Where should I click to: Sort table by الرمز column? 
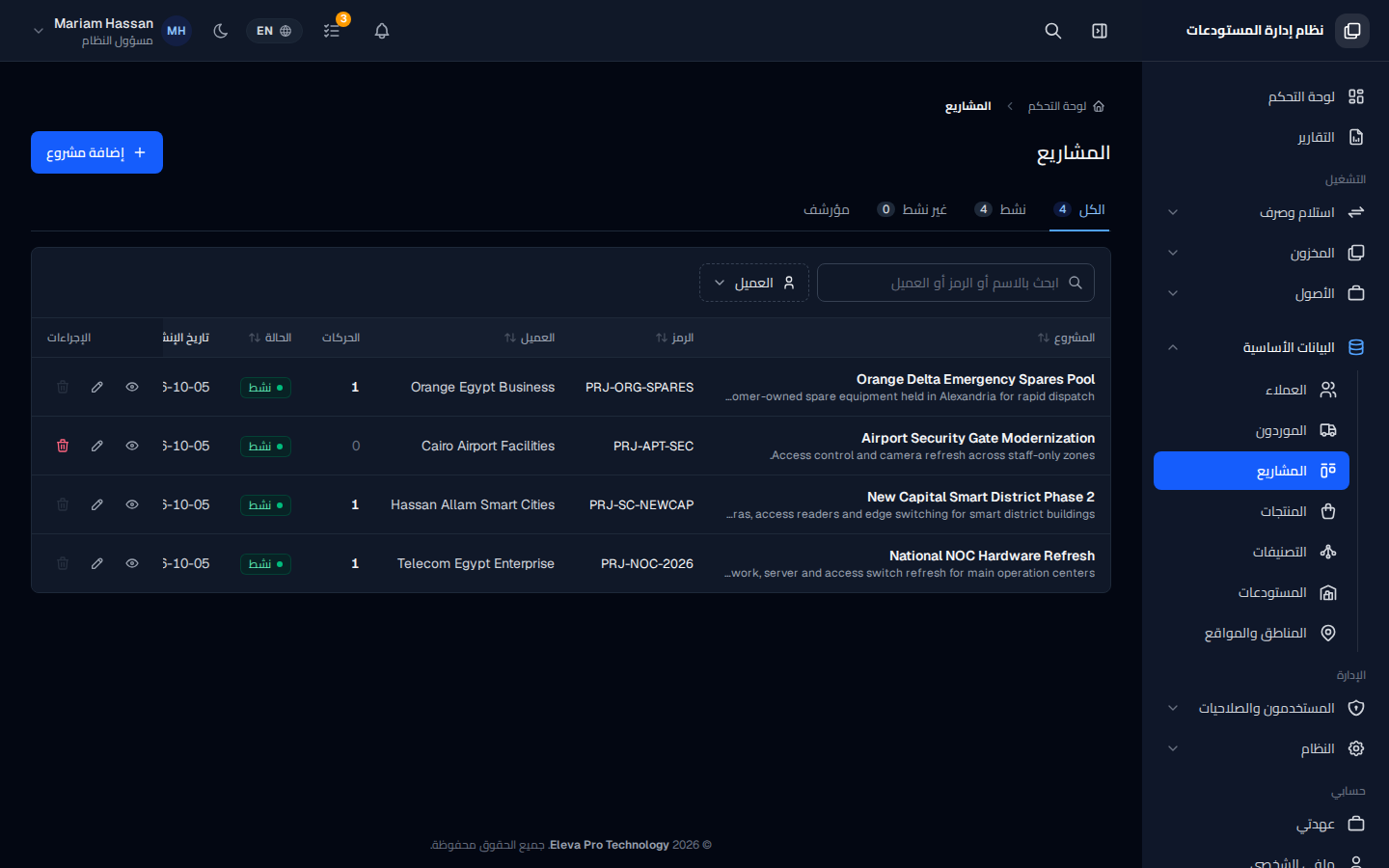point(674,338)
